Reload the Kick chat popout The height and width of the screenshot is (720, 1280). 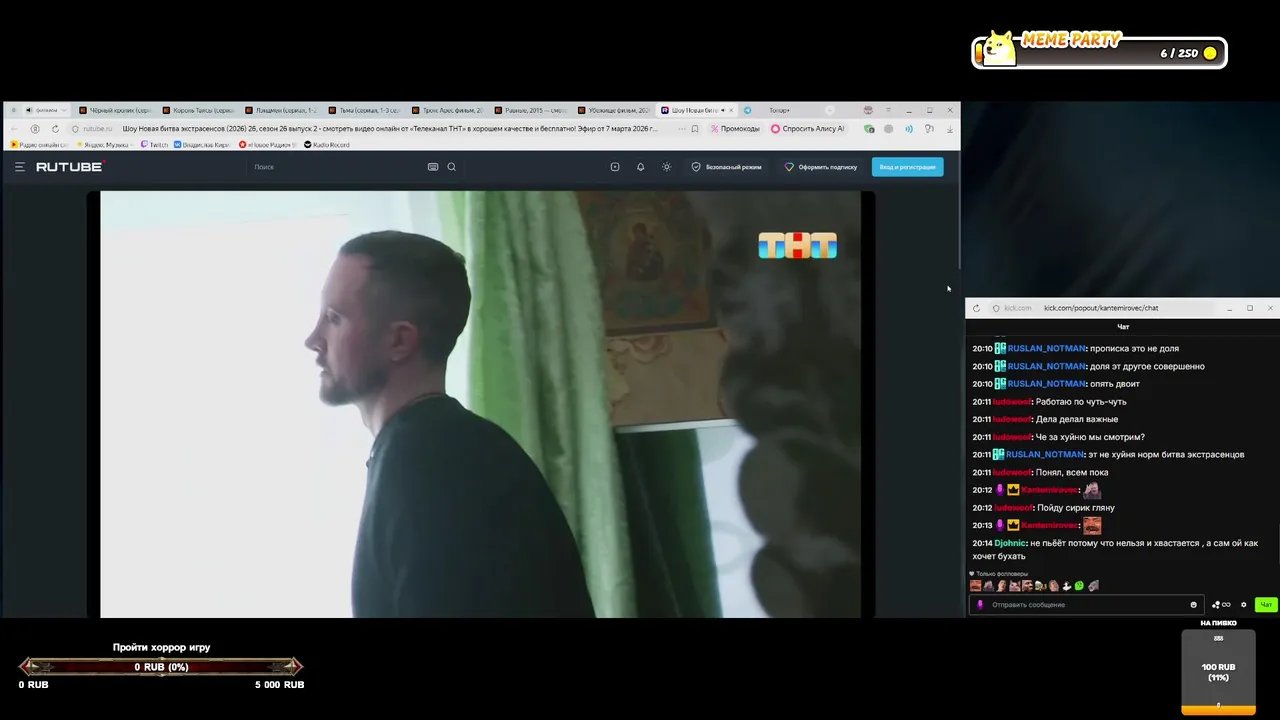point(976,308)
